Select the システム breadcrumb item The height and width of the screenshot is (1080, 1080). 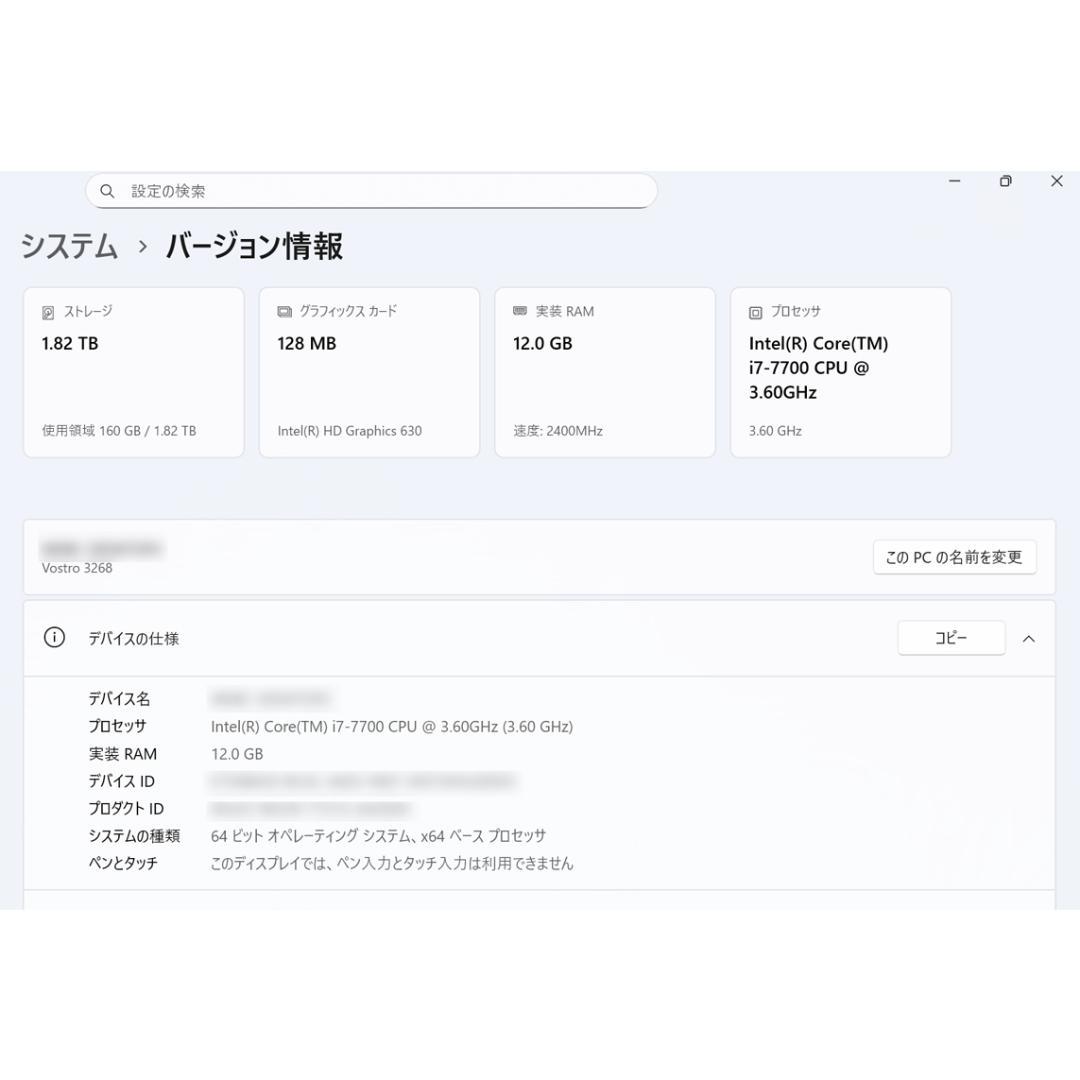(x=67, y=246)
